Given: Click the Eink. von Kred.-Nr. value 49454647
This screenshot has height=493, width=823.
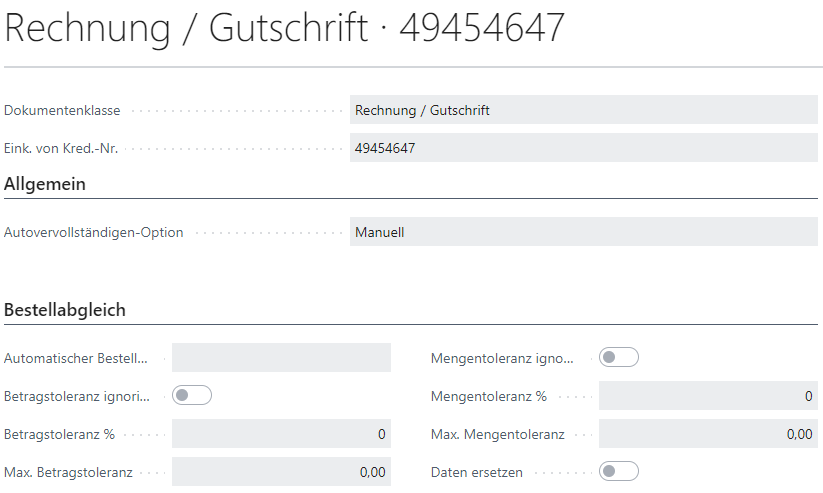Looking at the screenshot, I should tap(584, 148).
